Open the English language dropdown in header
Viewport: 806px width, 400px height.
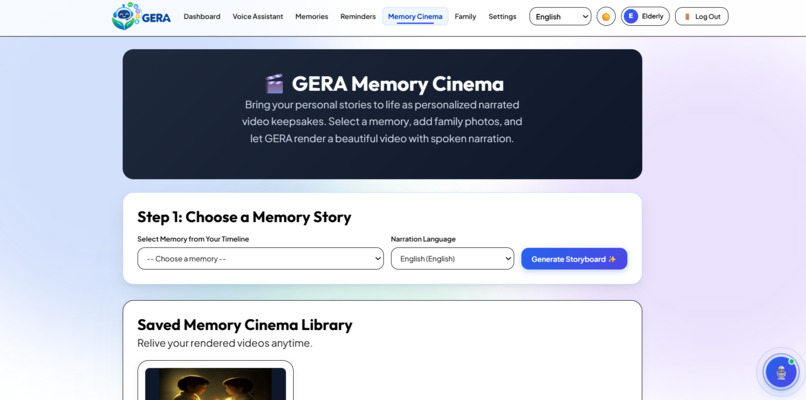tap(560, 16)
